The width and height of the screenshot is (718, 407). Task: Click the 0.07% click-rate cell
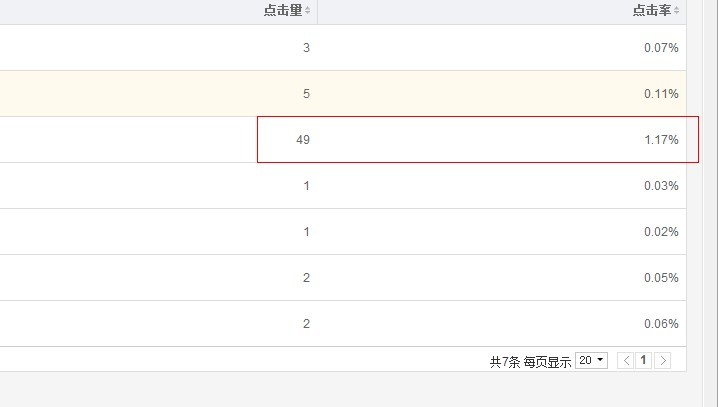(x=661, y=48)
